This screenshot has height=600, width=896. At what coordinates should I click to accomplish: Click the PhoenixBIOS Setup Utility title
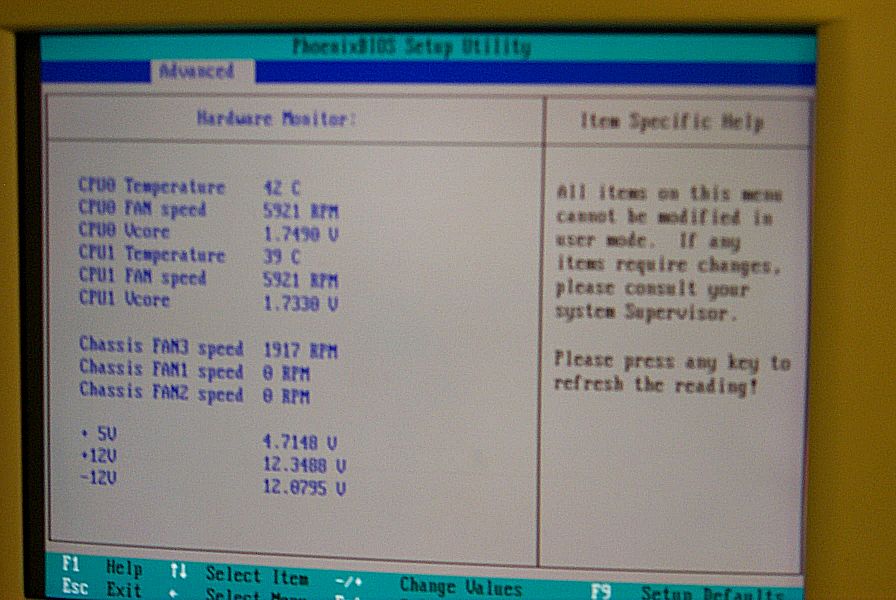(411, 47)
